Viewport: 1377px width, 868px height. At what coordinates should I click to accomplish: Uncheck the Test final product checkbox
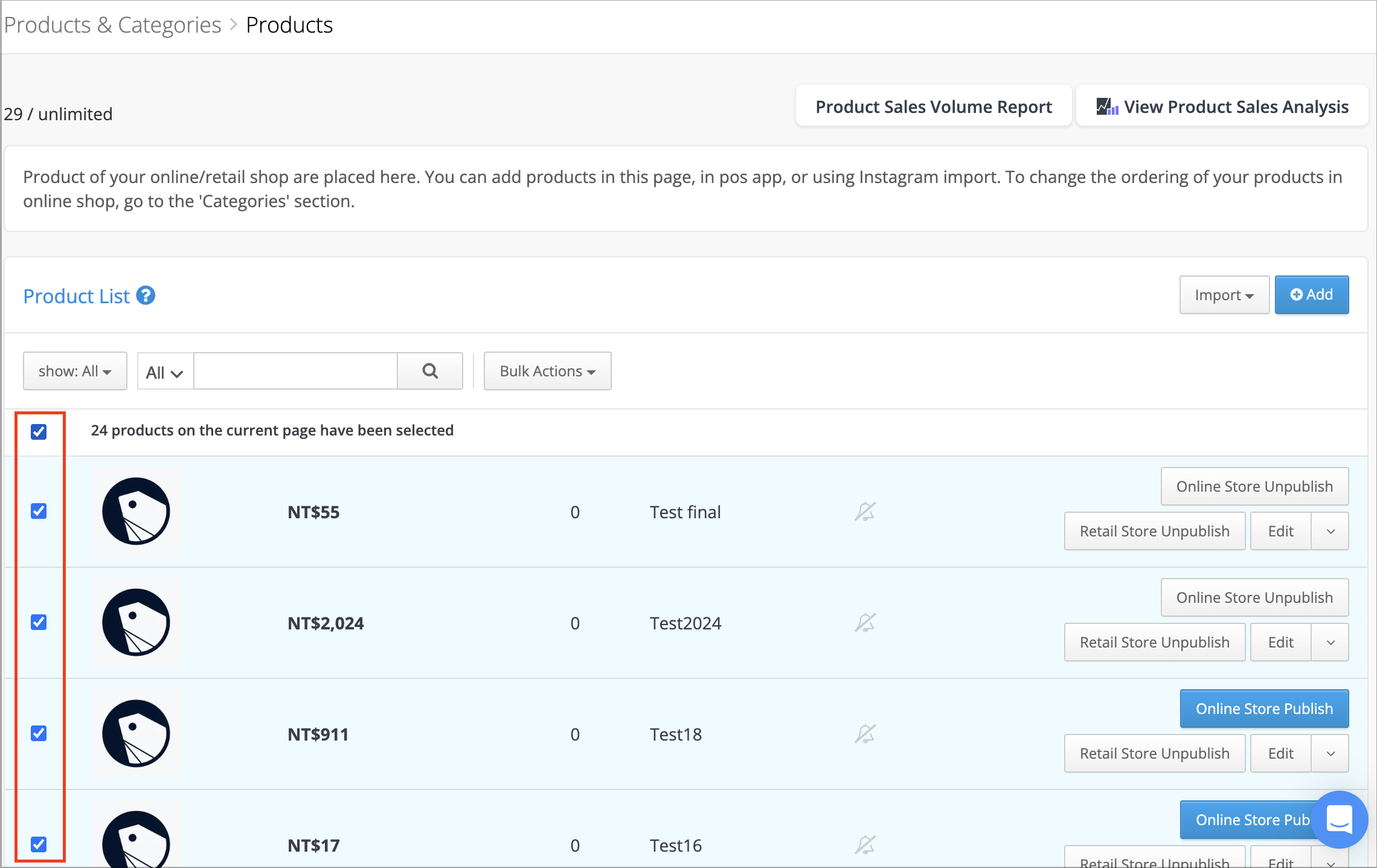(x=39, y=511)
